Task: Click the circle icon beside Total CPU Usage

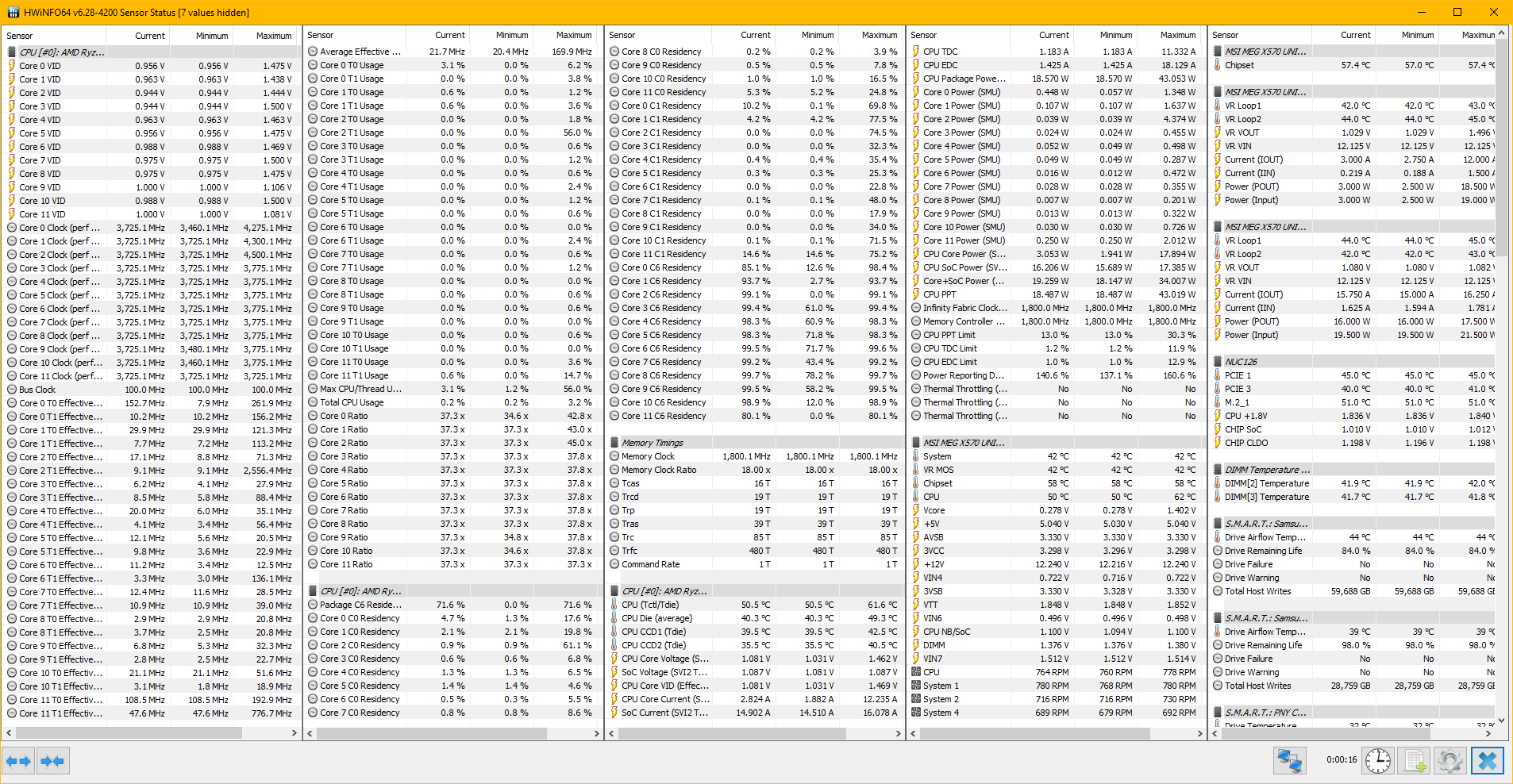Action: (x=313, y=402)
